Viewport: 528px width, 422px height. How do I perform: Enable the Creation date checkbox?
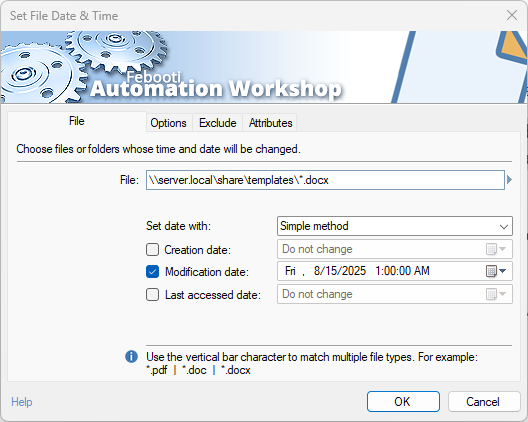click(153, 250)
